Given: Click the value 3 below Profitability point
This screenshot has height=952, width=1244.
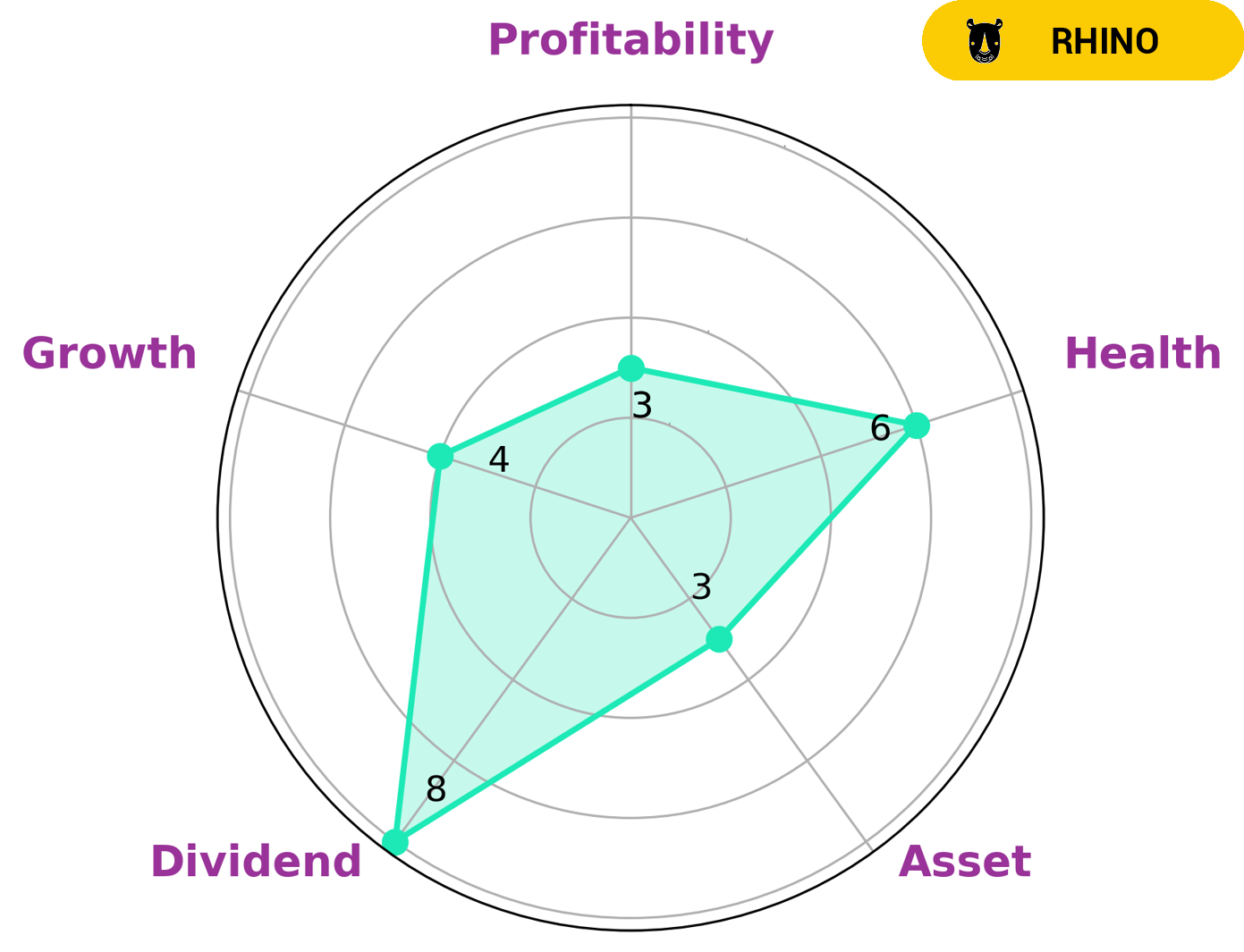Looking at the screenshot, I should [x=642, y=406].
